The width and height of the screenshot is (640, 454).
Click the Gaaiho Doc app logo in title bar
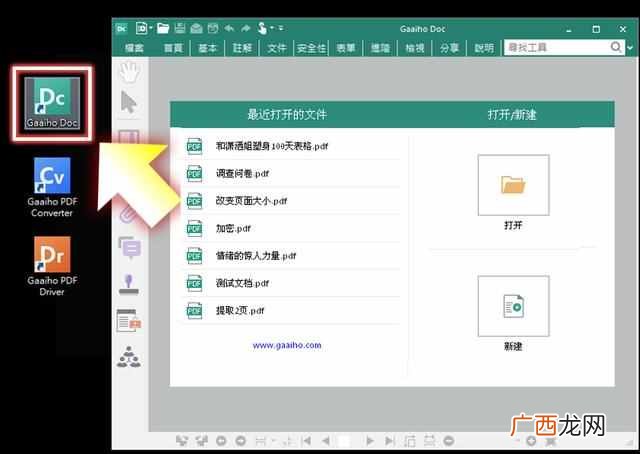(x=122, y=29)
